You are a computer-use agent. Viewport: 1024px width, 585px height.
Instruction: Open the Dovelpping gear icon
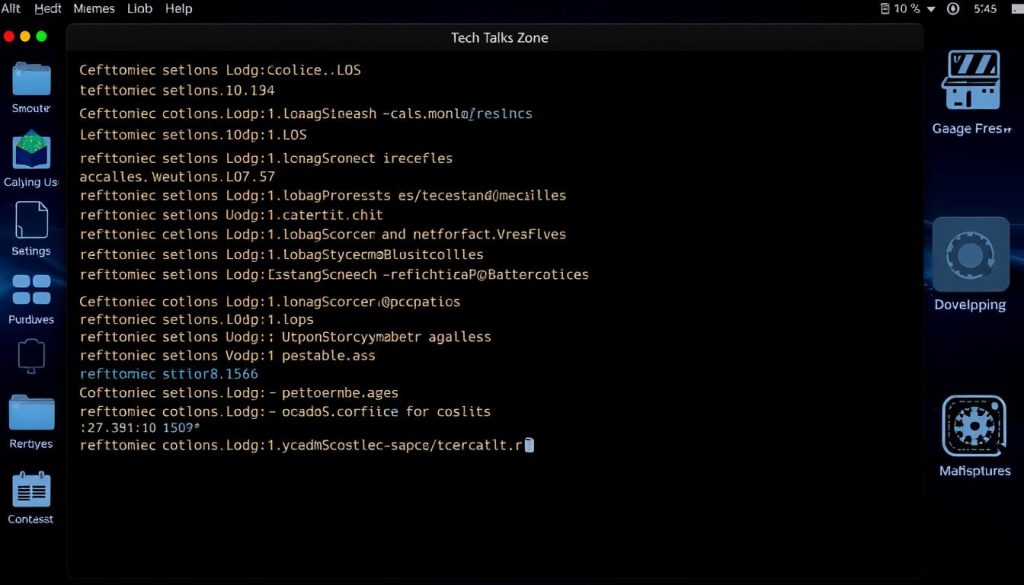(970, 256)
